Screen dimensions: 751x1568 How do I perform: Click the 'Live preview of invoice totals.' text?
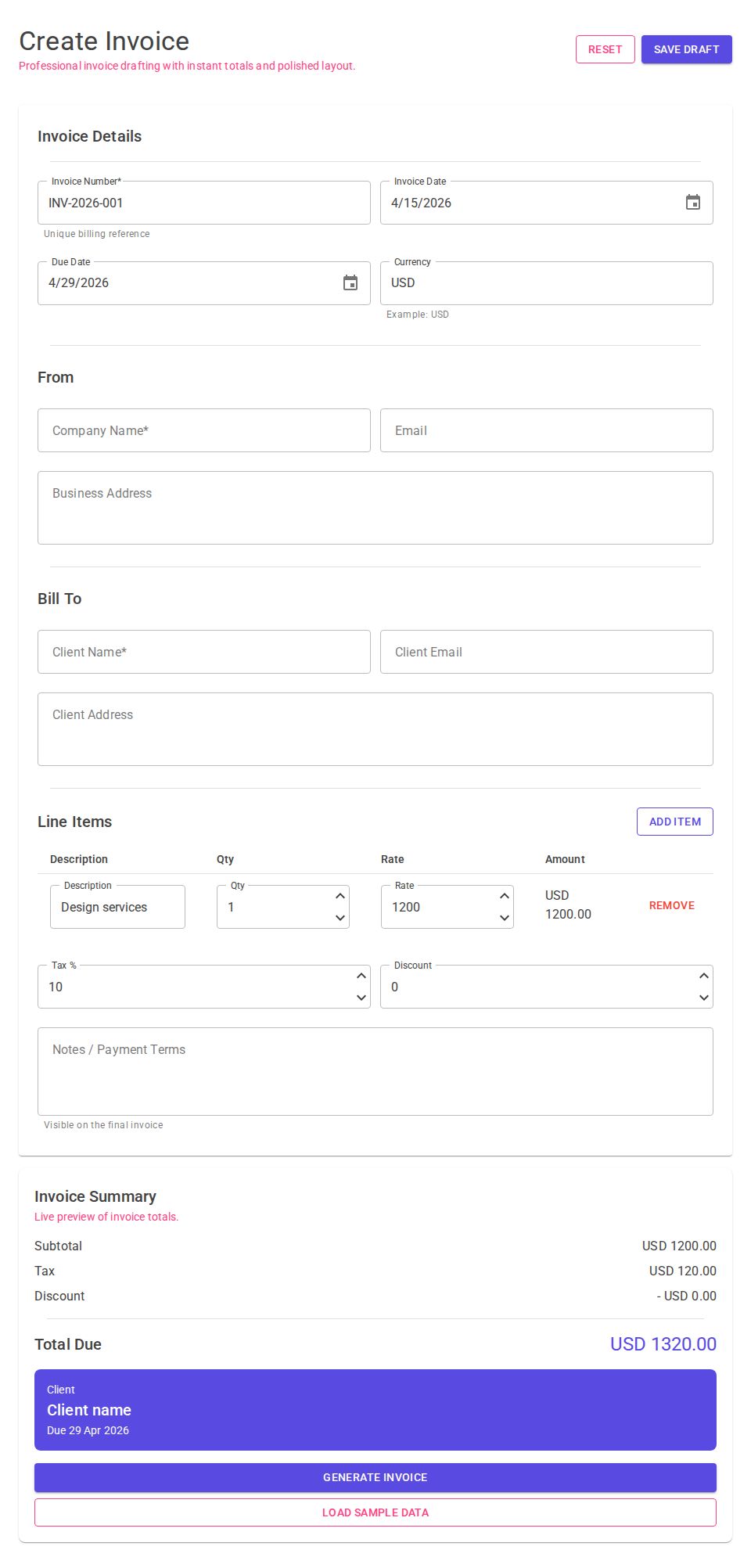tap(106, 1217)
